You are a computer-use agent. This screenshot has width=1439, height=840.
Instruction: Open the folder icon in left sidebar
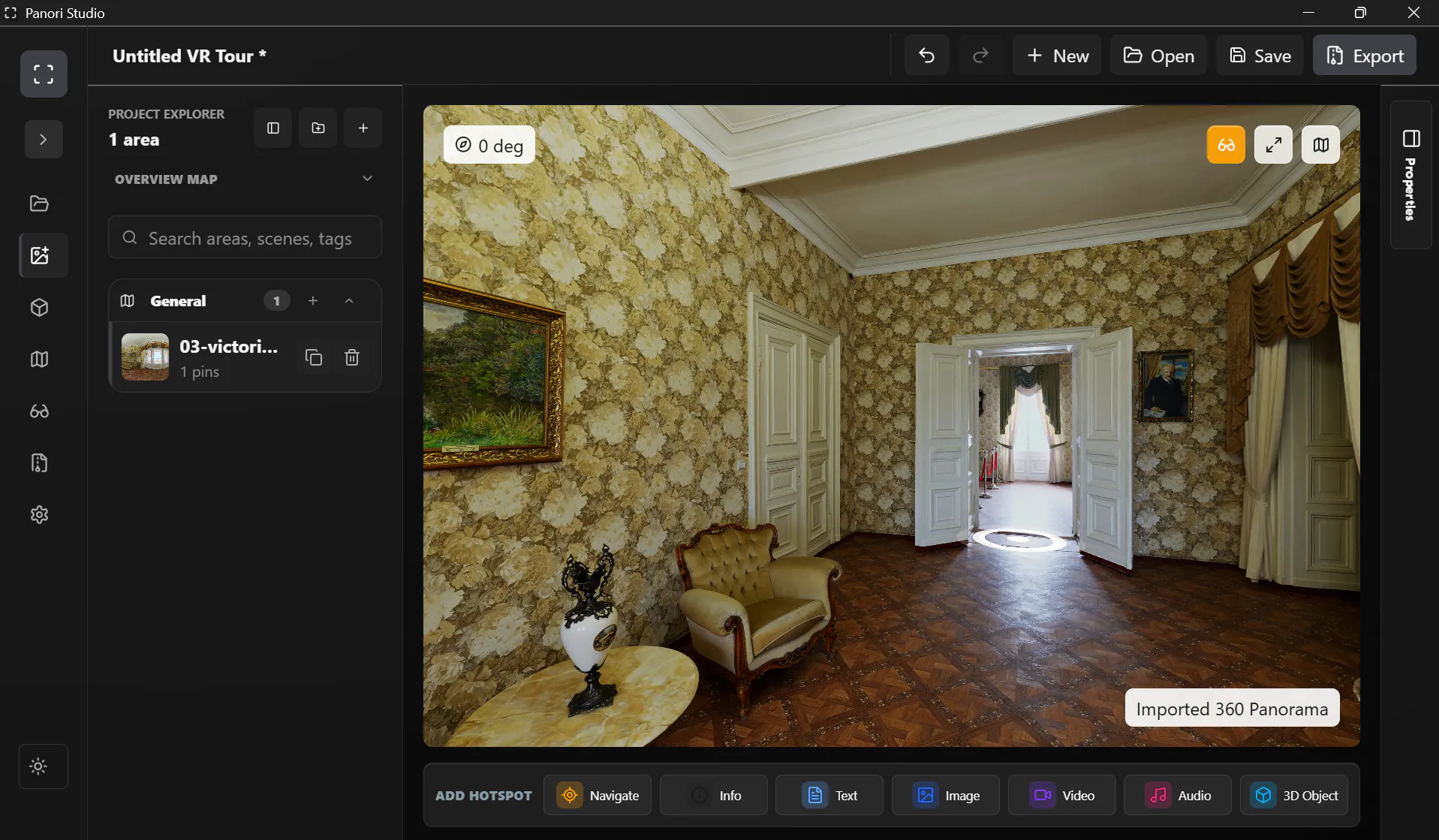tap(40, 203)
